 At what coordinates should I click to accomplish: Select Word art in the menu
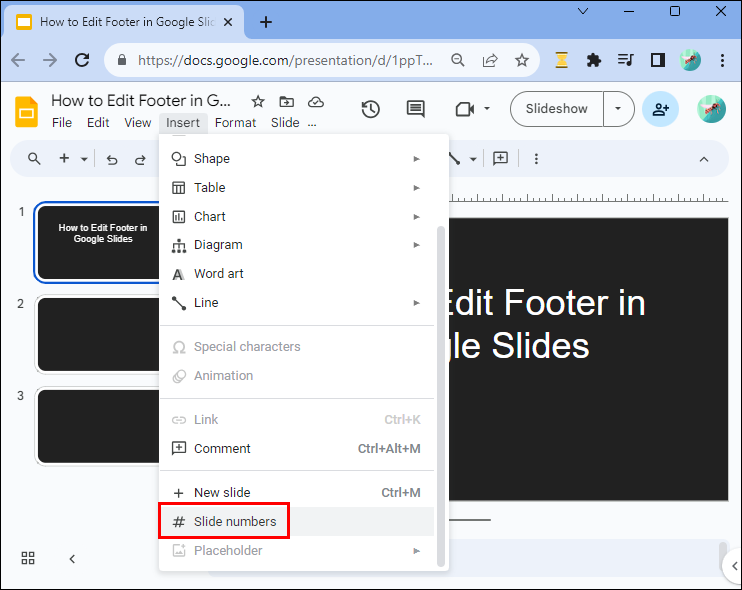[218, 274]
